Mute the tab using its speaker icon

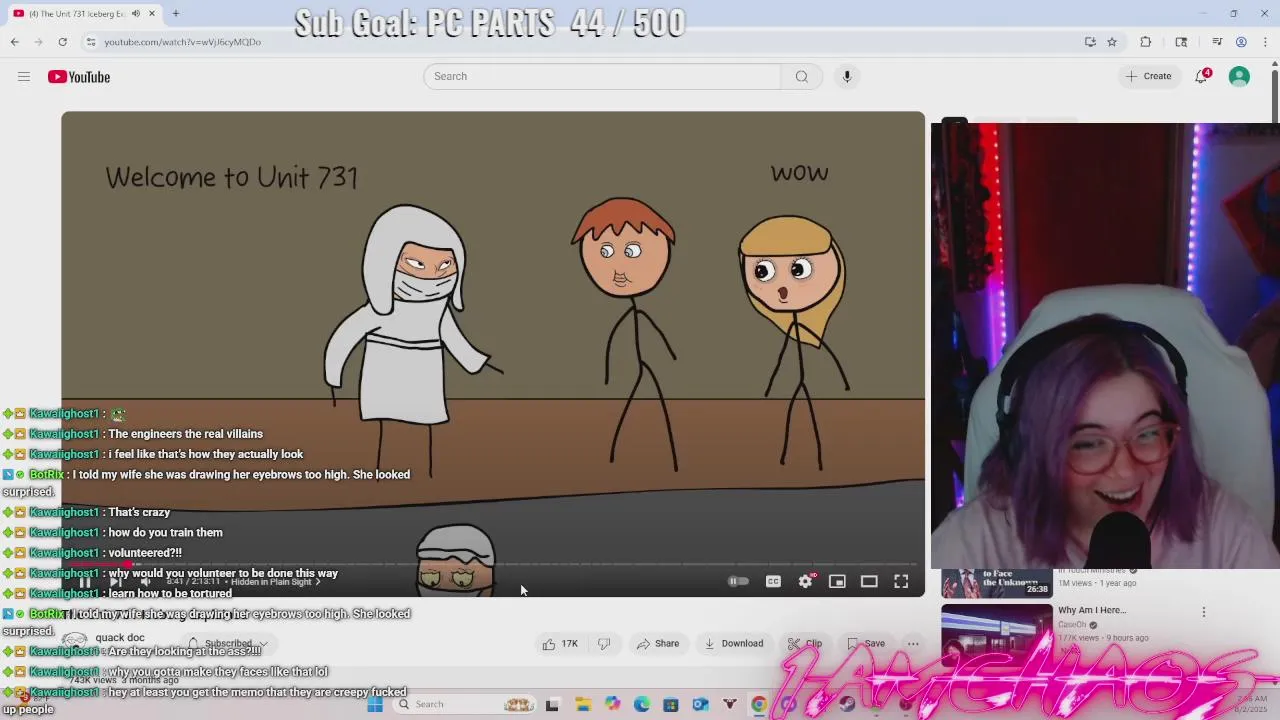[x=135, y=14]
